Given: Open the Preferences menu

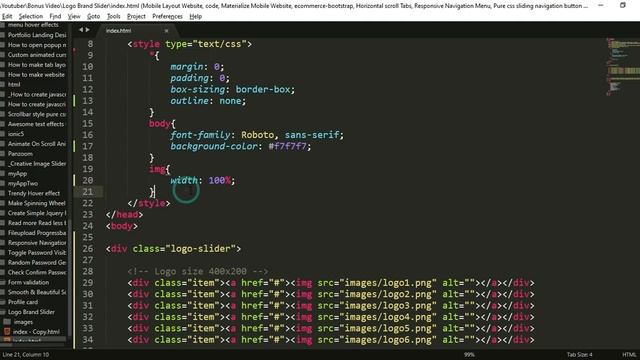Looking at the screenshot, I should click(167, 16).
